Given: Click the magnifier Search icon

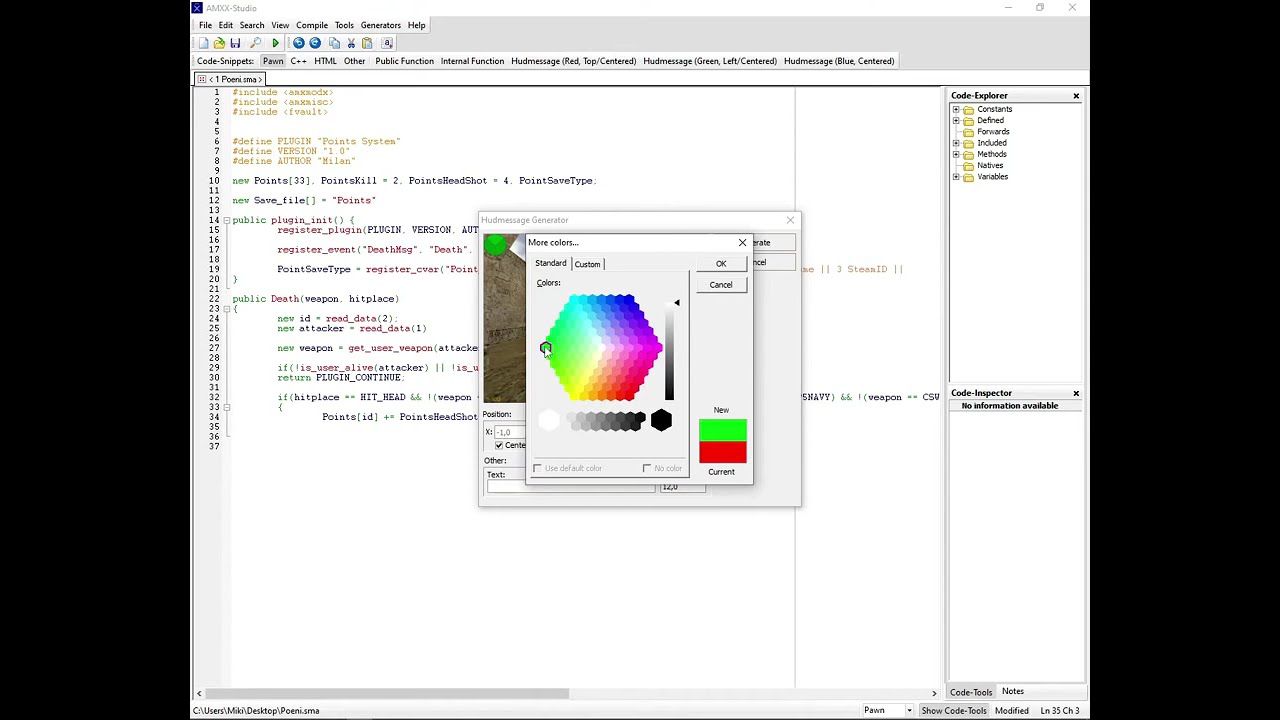Looking at the screenshot, I should click(x=255, y=43).
